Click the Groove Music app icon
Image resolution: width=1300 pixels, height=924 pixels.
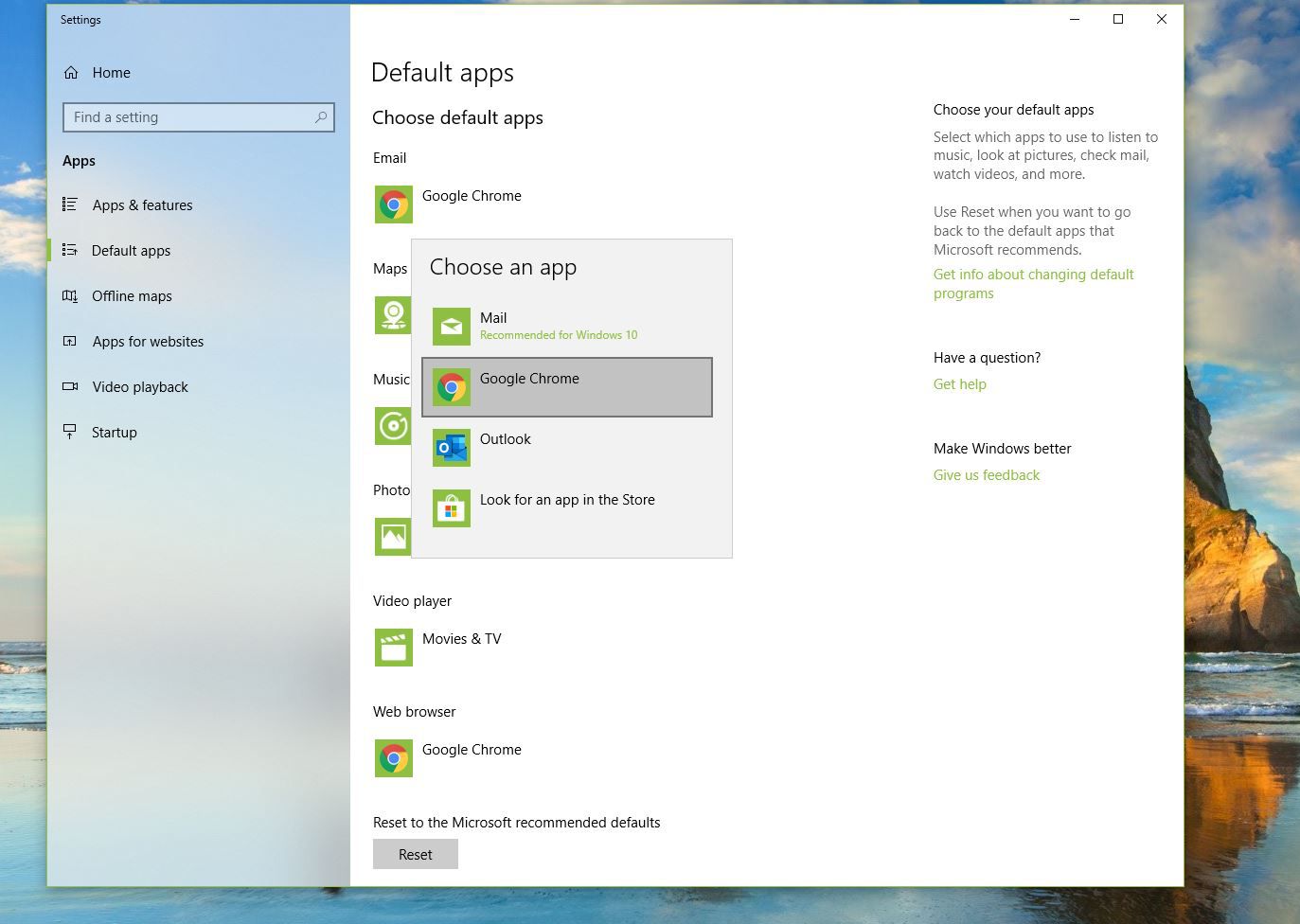click(x=392, y=426)
